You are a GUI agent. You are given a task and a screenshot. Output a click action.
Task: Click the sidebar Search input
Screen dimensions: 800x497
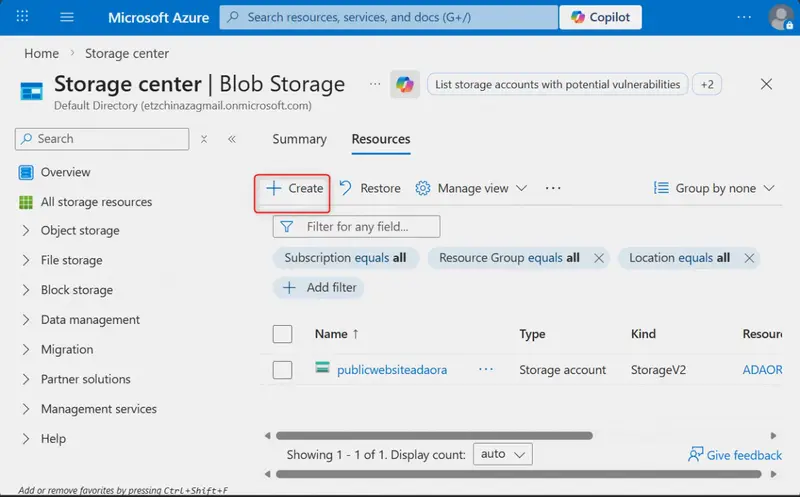pyautogui.click(x=102, y=139)
